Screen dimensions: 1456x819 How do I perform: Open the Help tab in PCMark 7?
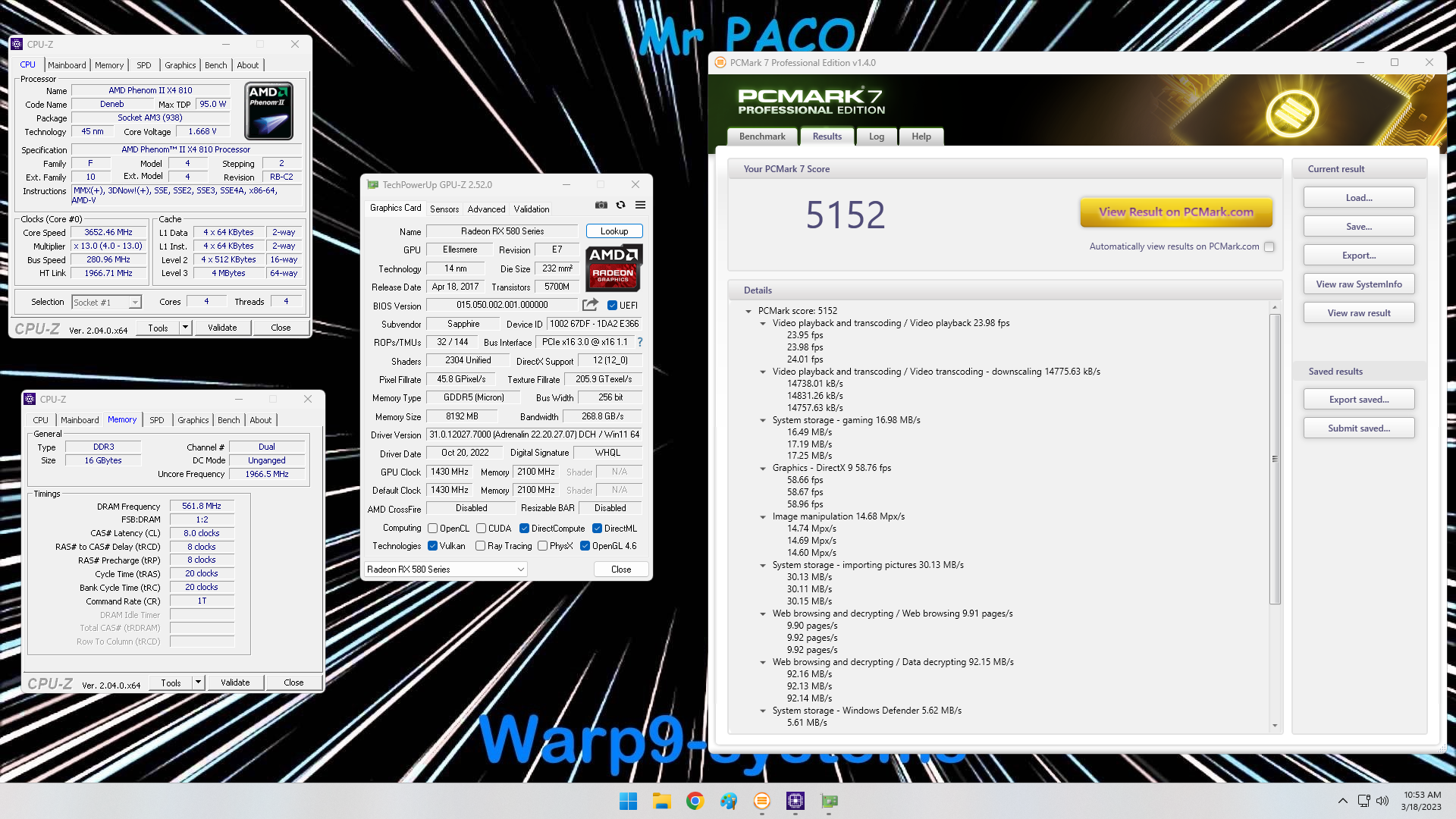pyautogui.click(x=921, y=136)
